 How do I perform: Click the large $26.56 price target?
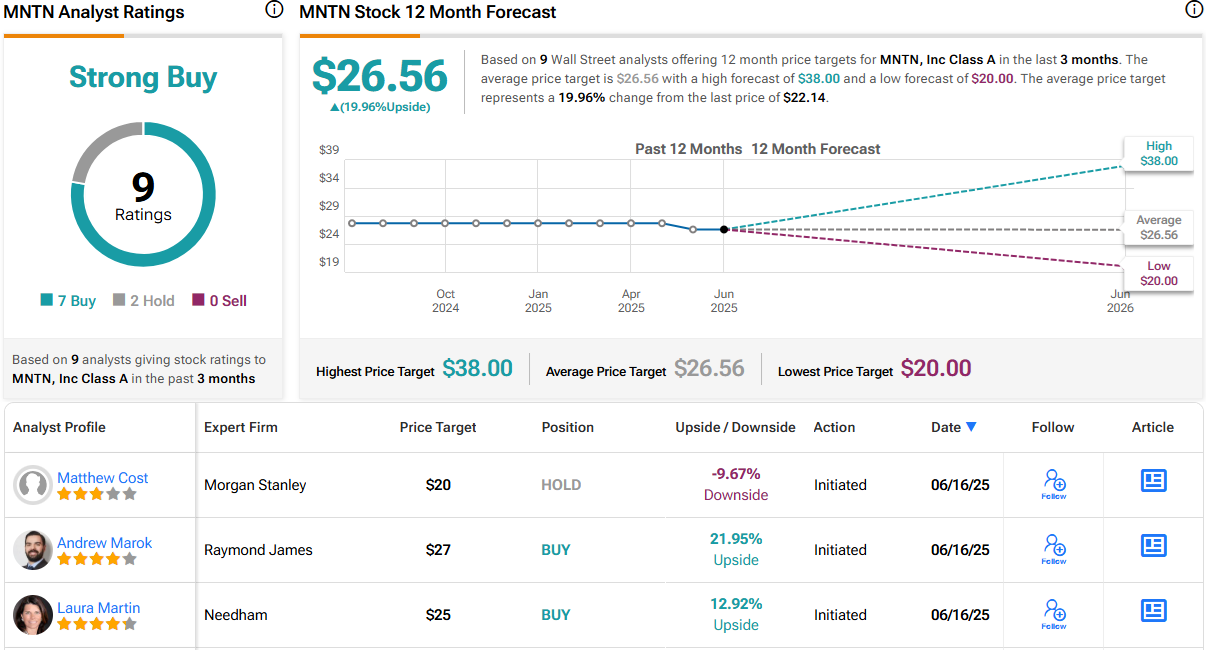click(380, 76)
